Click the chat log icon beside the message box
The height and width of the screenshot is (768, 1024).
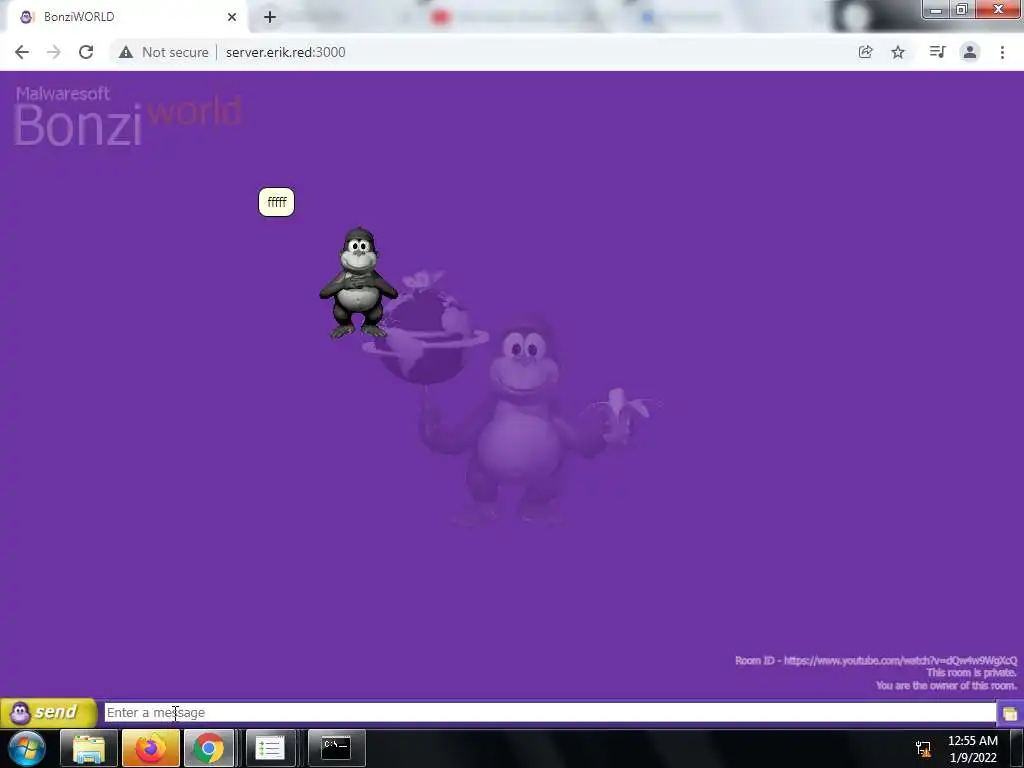tap(1010, 713)
